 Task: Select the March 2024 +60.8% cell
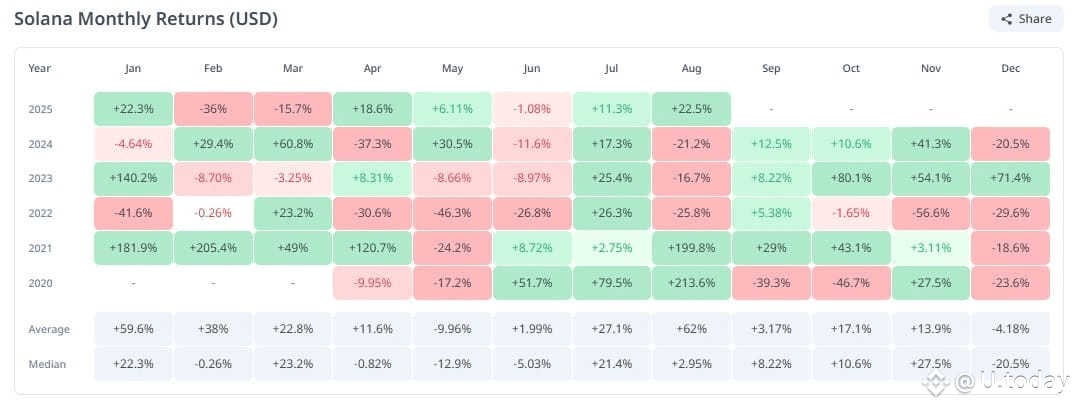(293, 144)
